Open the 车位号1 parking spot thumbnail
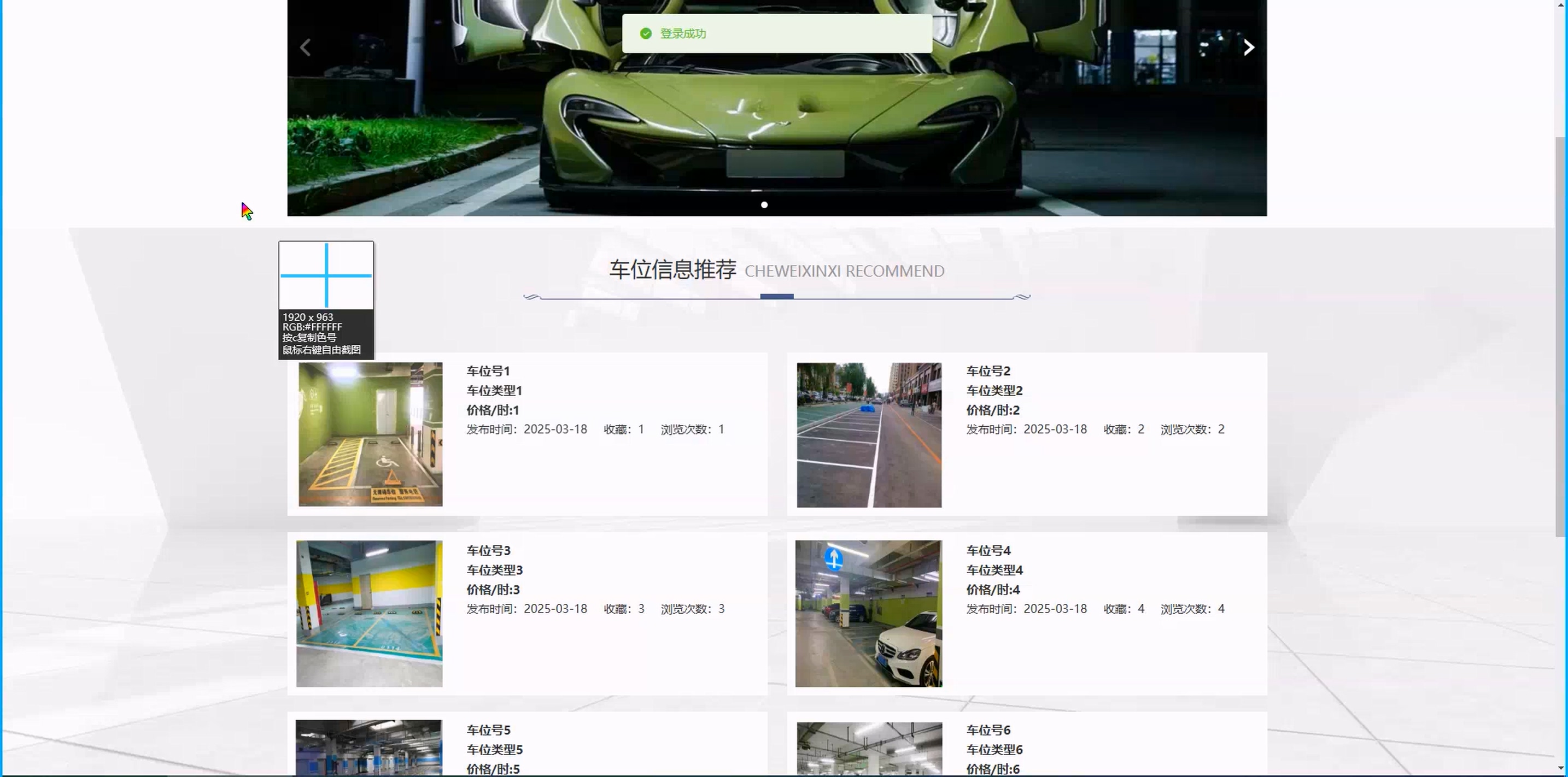Viewport: 1568px width, 777px height. tap(370, 434)
